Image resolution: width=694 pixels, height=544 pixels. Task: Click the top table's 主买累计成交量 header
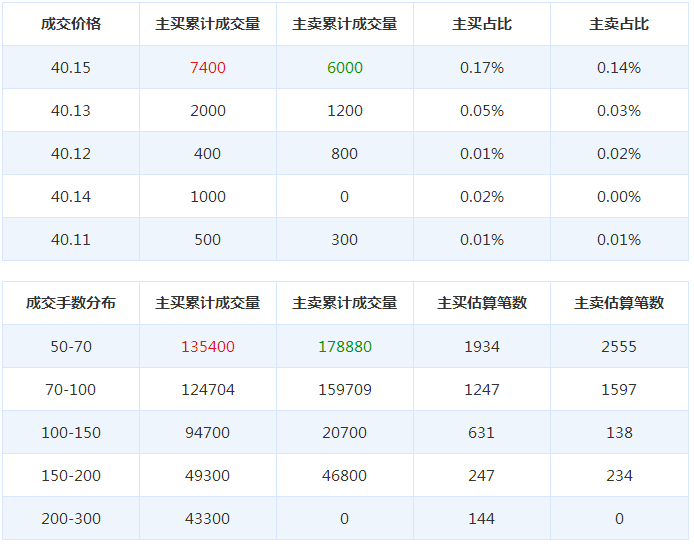pyautogui.click(x=208, y=24)
